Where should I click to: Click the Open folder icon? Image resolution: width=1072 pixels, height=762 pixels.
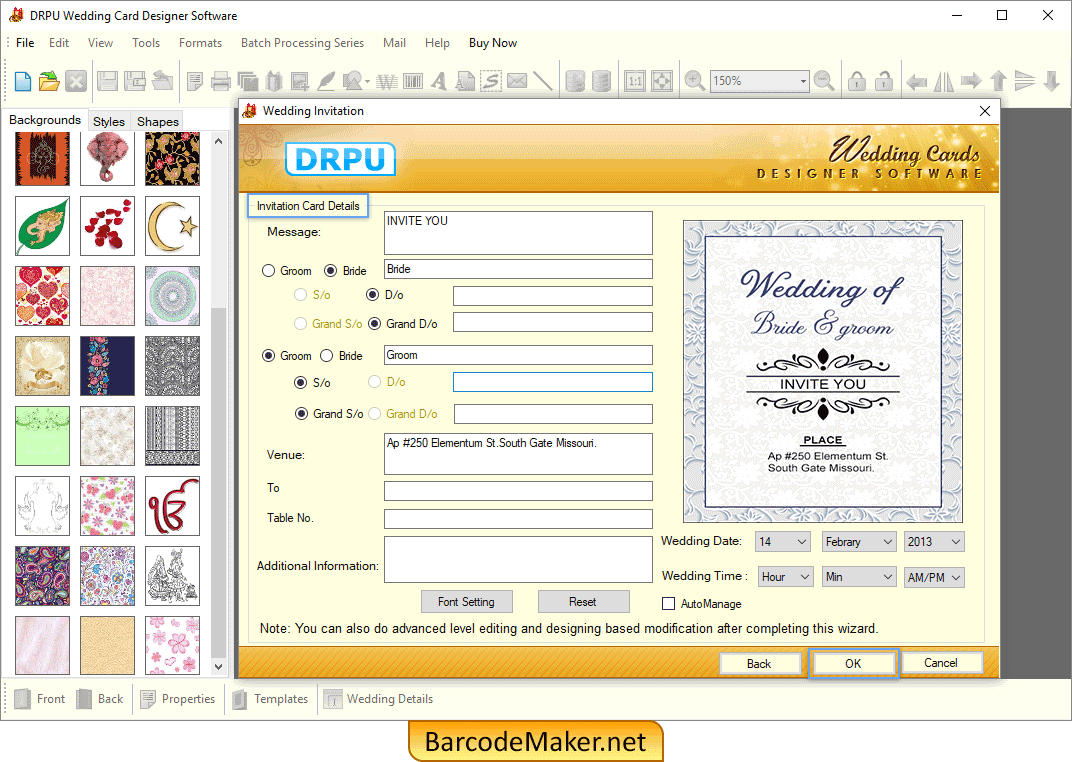click(x=49, y=81)
